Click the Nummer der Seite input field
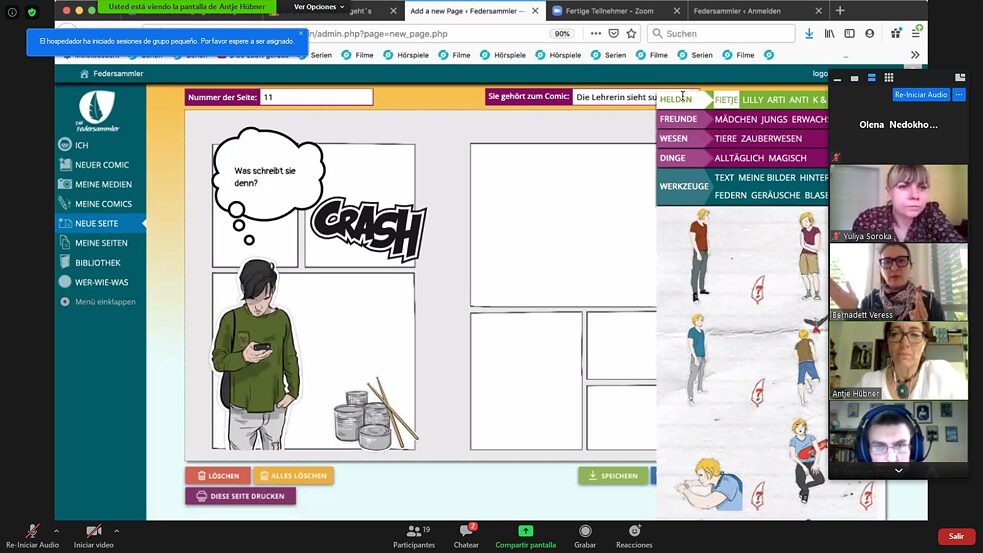The width and height of the screenshot is (983, 553). coord(316,97)
